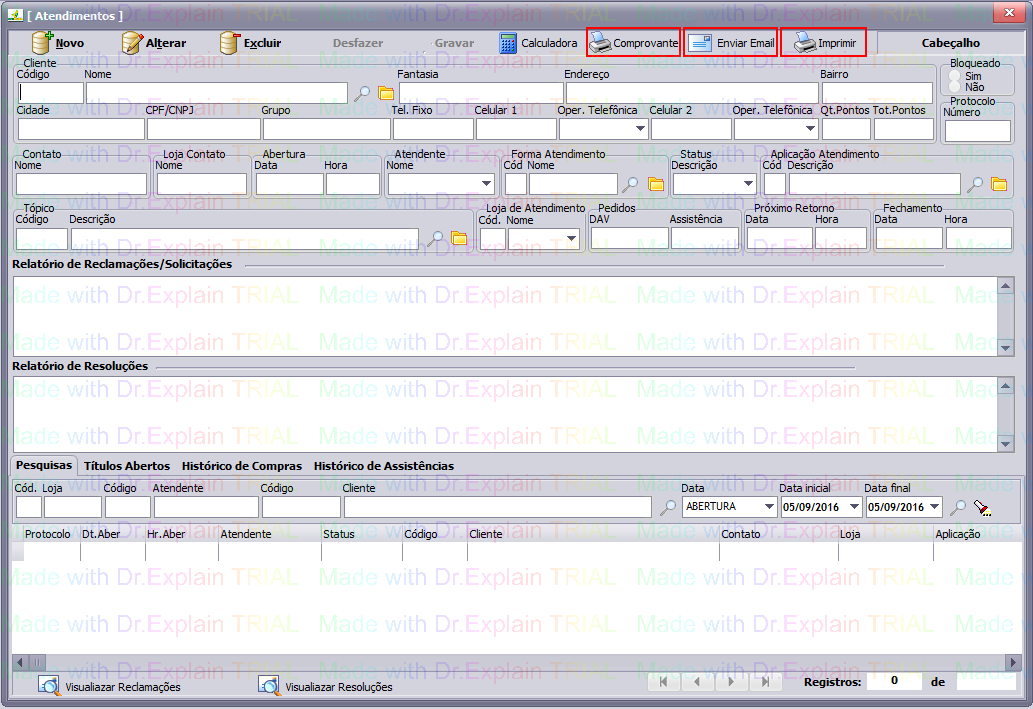Expand the Data ABERTURA filter dropdown

[768, 507]
